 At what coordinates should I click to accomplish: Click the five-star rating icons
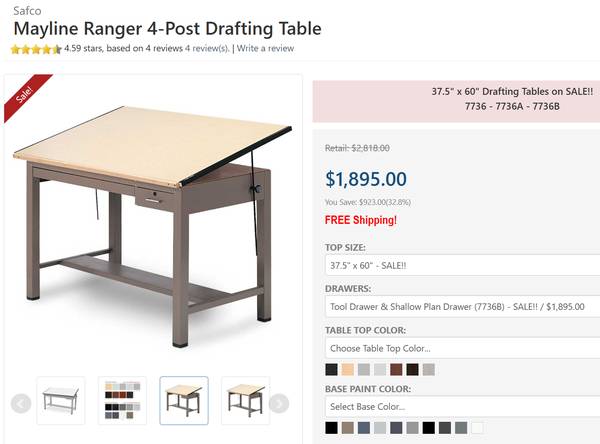click(35, 48)
